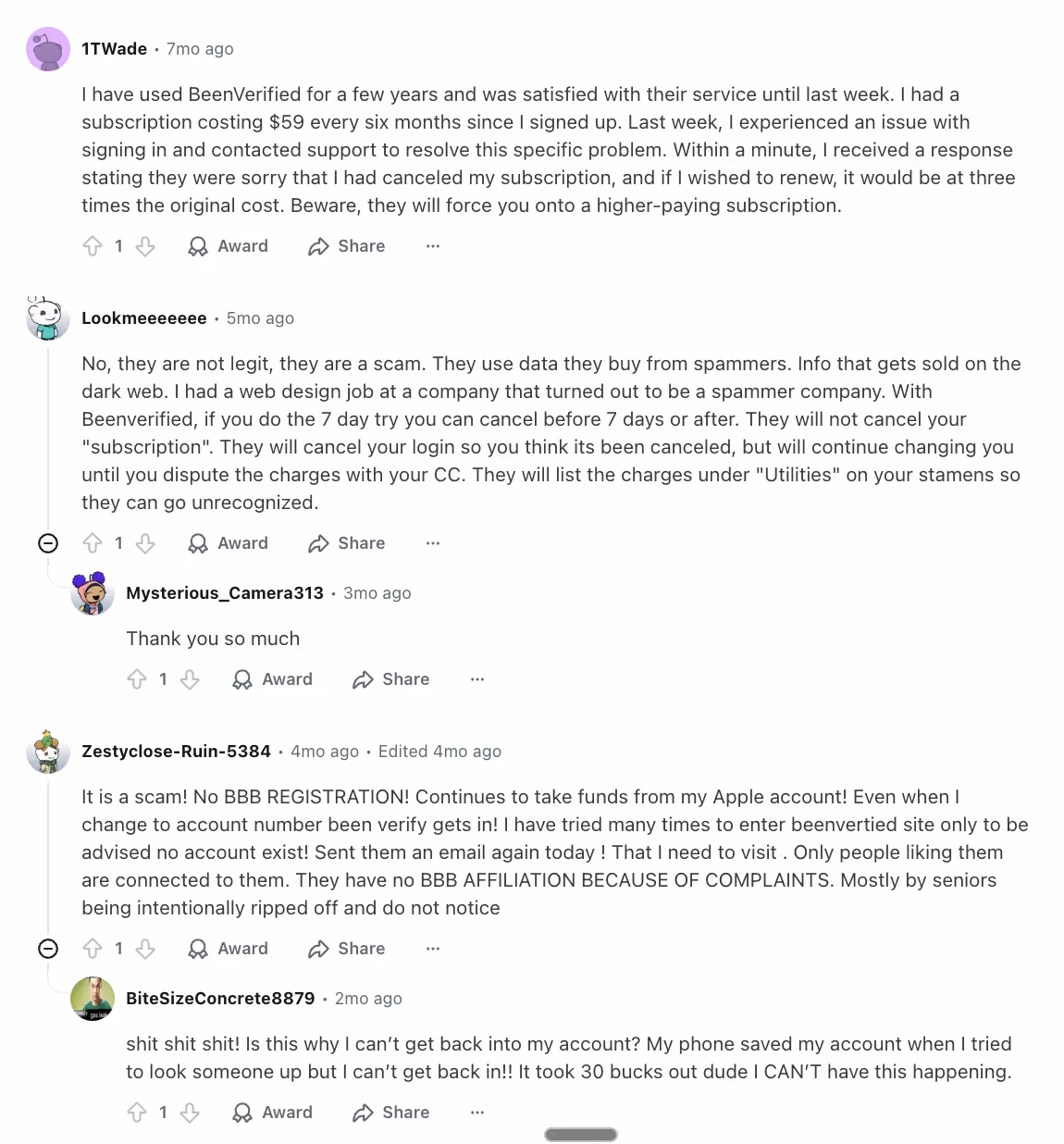Collapse Lookmeeeeeee's comment thread

48,543
